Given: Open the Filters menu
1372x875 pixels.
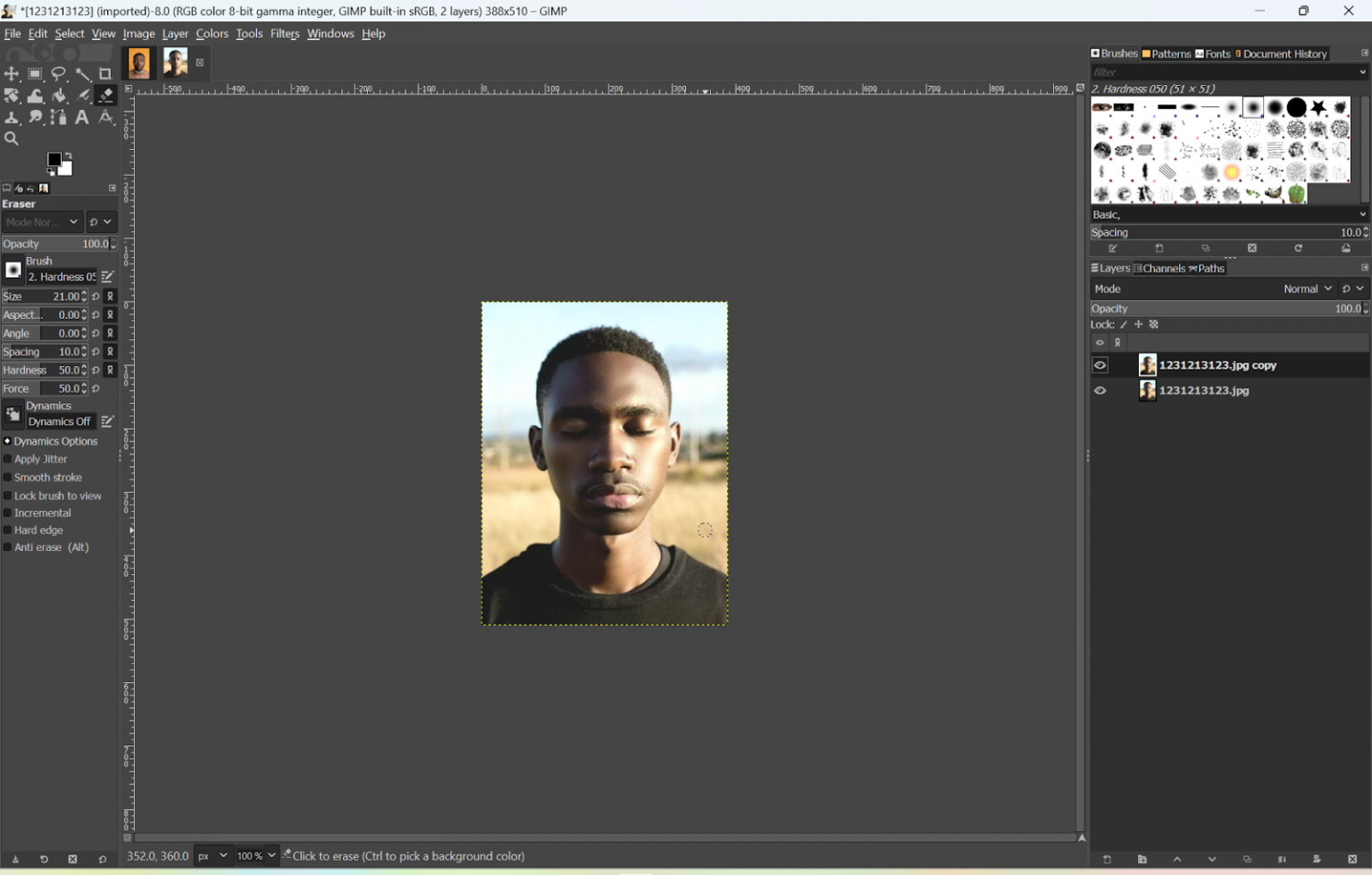Looking at the screenshot, I should (285, 33).
